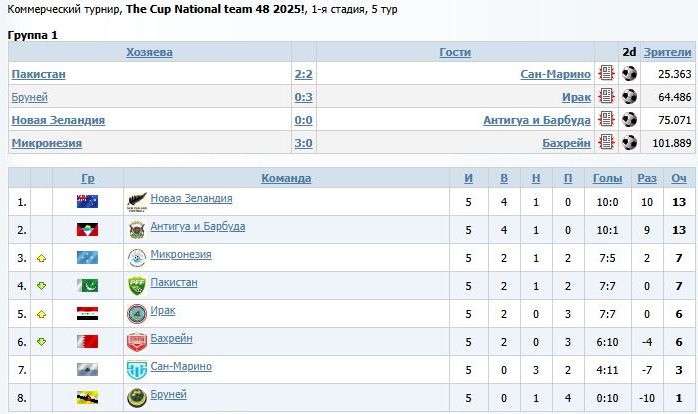Click the Pakistan team crest in the standings

point(137,286)
